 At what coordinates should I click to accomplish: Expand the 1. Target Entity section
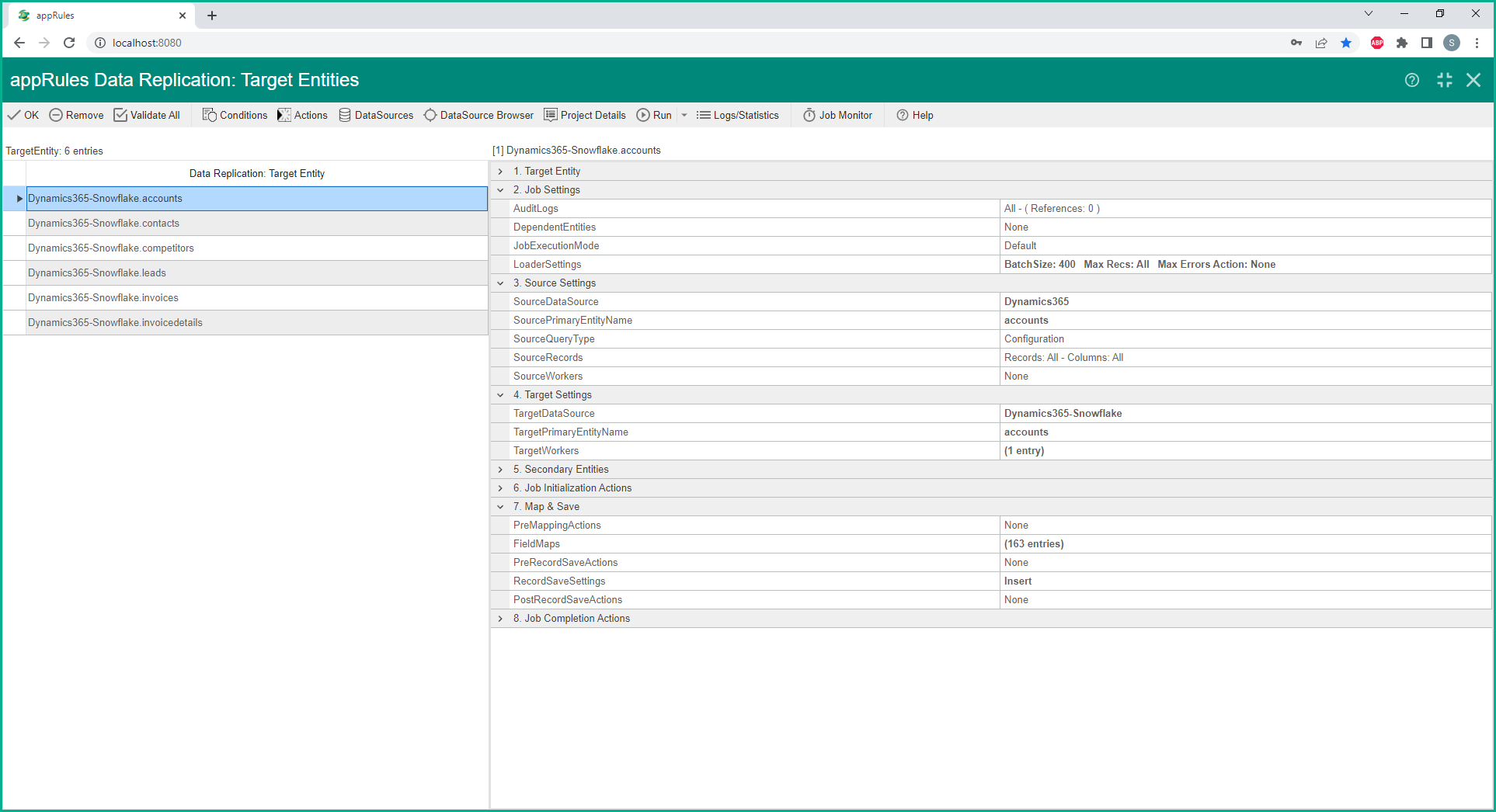(501, 172)
